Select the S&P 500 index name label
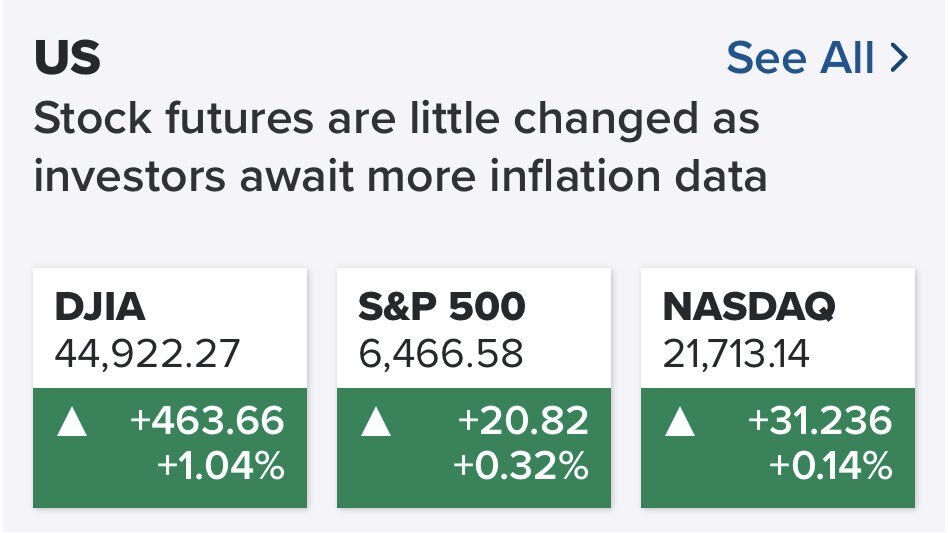The width and height of the screenshot is (948, 533). click(x=441, y=308)
